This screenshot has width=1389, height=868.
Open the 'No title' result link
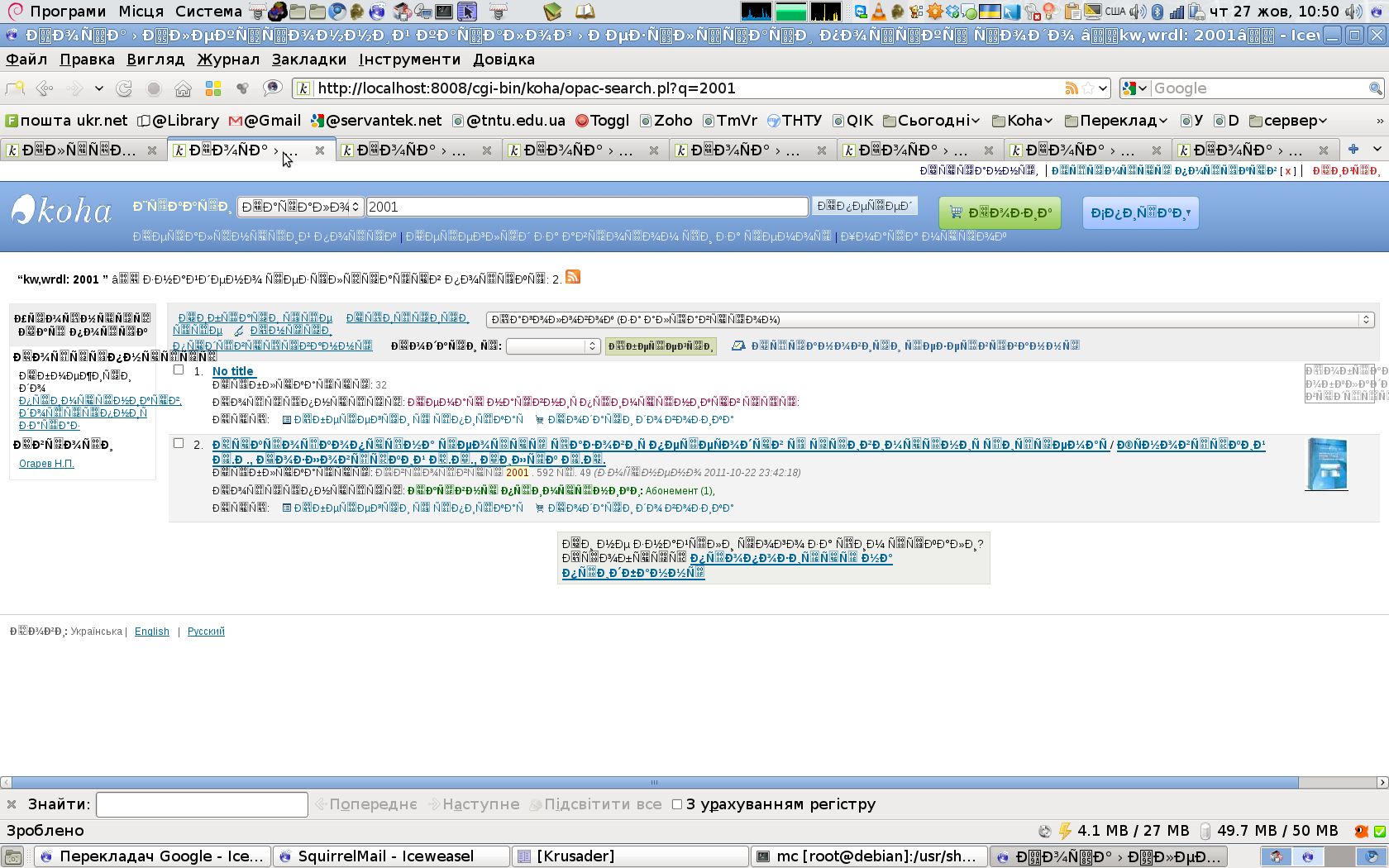[x=232, y=371]
